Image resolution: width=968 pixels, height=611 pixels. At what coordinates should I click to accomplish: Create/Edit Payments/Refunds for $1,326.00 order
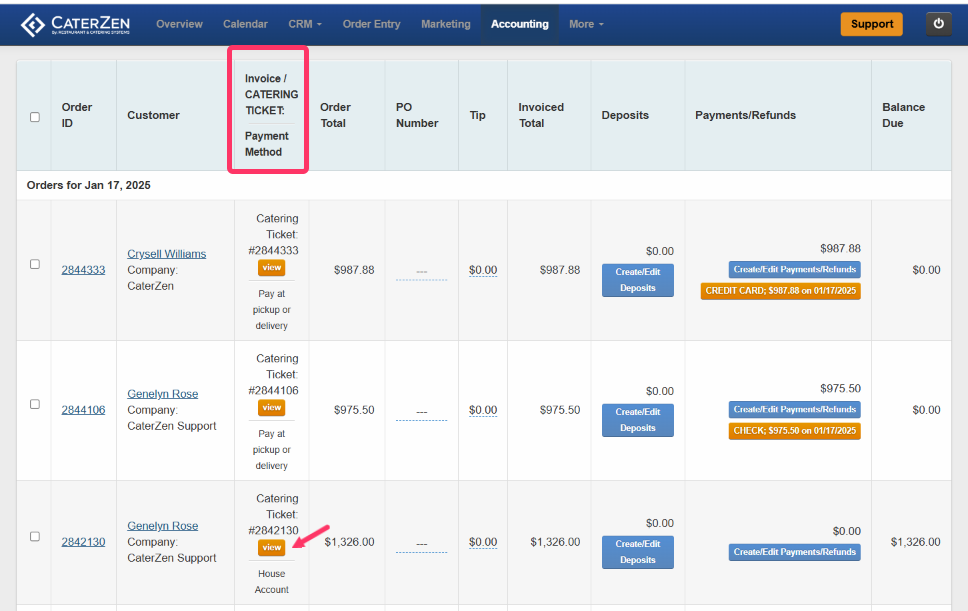click(795, 552)
